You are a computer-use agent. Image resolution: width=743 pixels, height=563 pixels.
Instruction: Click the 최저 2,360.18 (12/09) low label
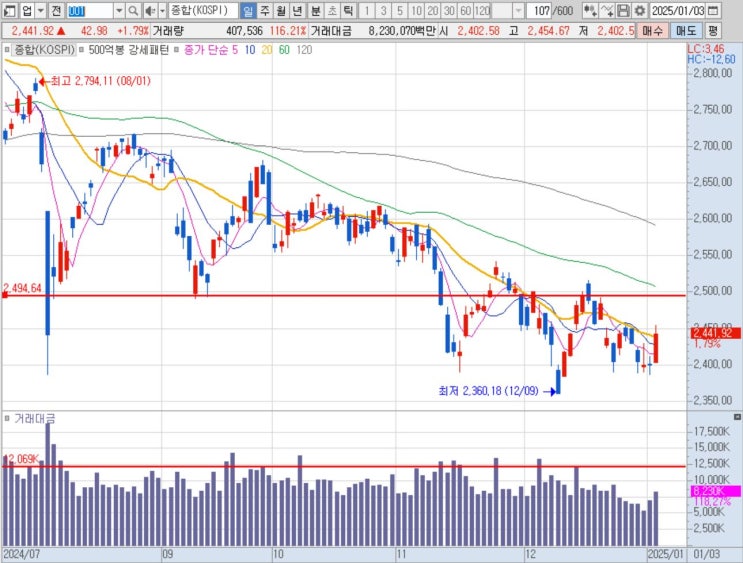click(x=488, y=391)
